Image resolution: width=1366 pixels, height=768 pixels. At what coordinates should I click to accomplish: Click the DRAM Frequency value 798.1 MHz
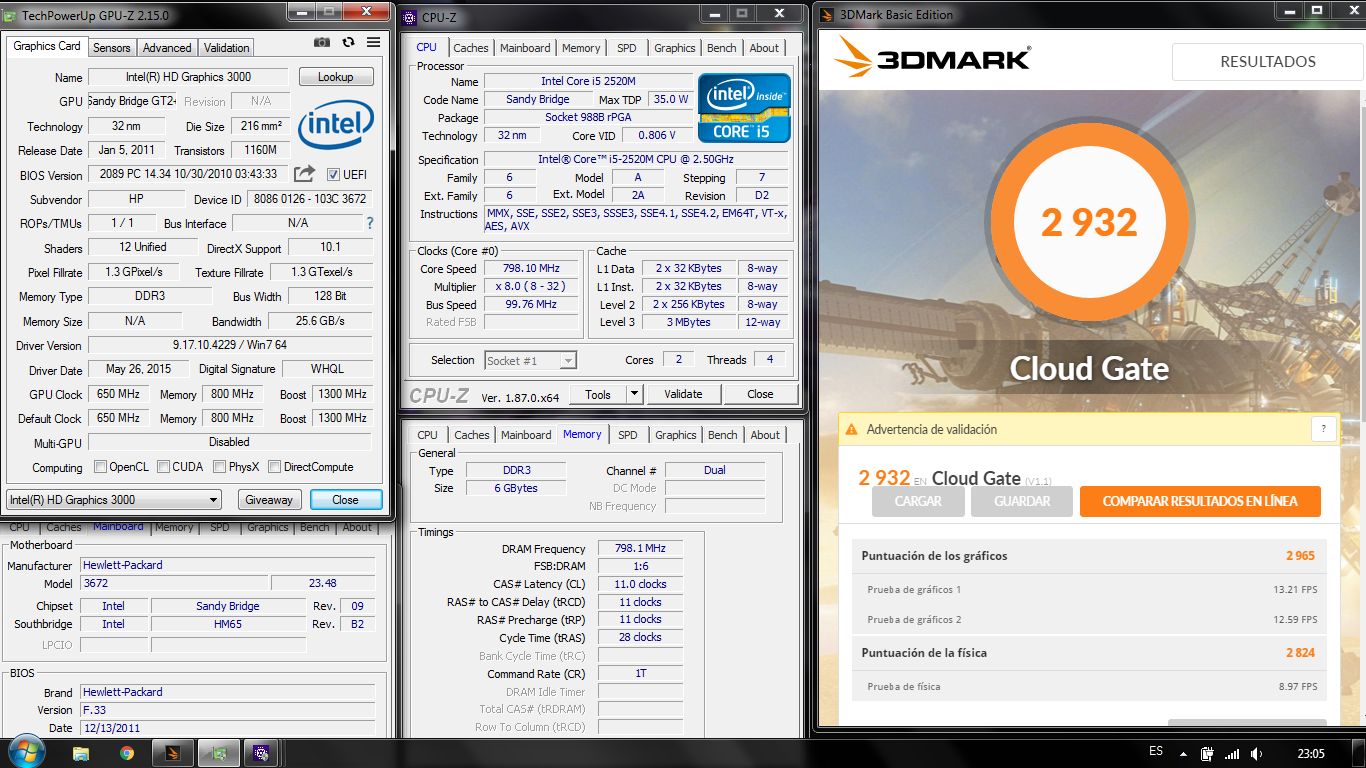(640, 548)
